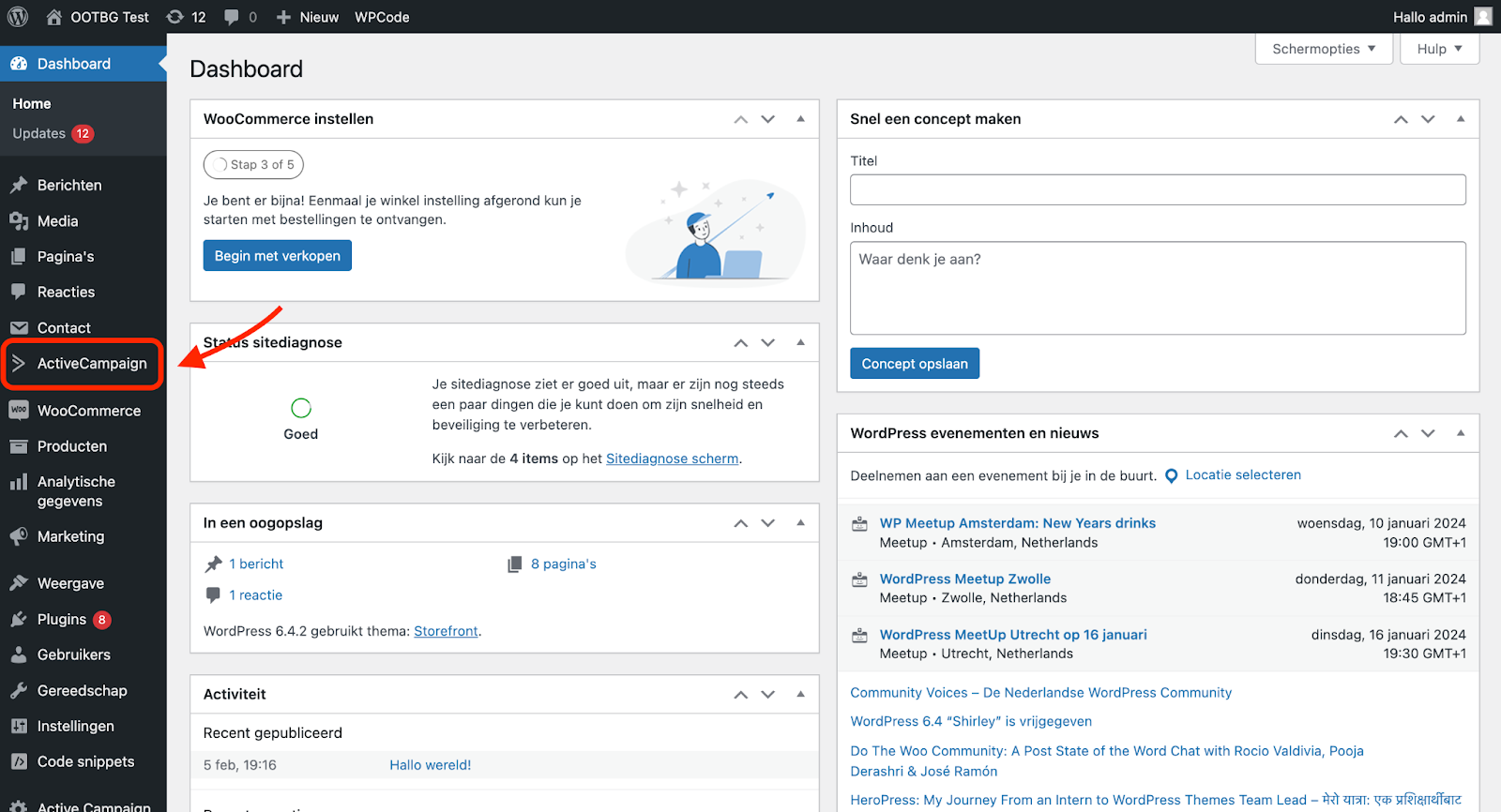Collapse WordPress evenementen en nieuws panel

coord(1461,433)
